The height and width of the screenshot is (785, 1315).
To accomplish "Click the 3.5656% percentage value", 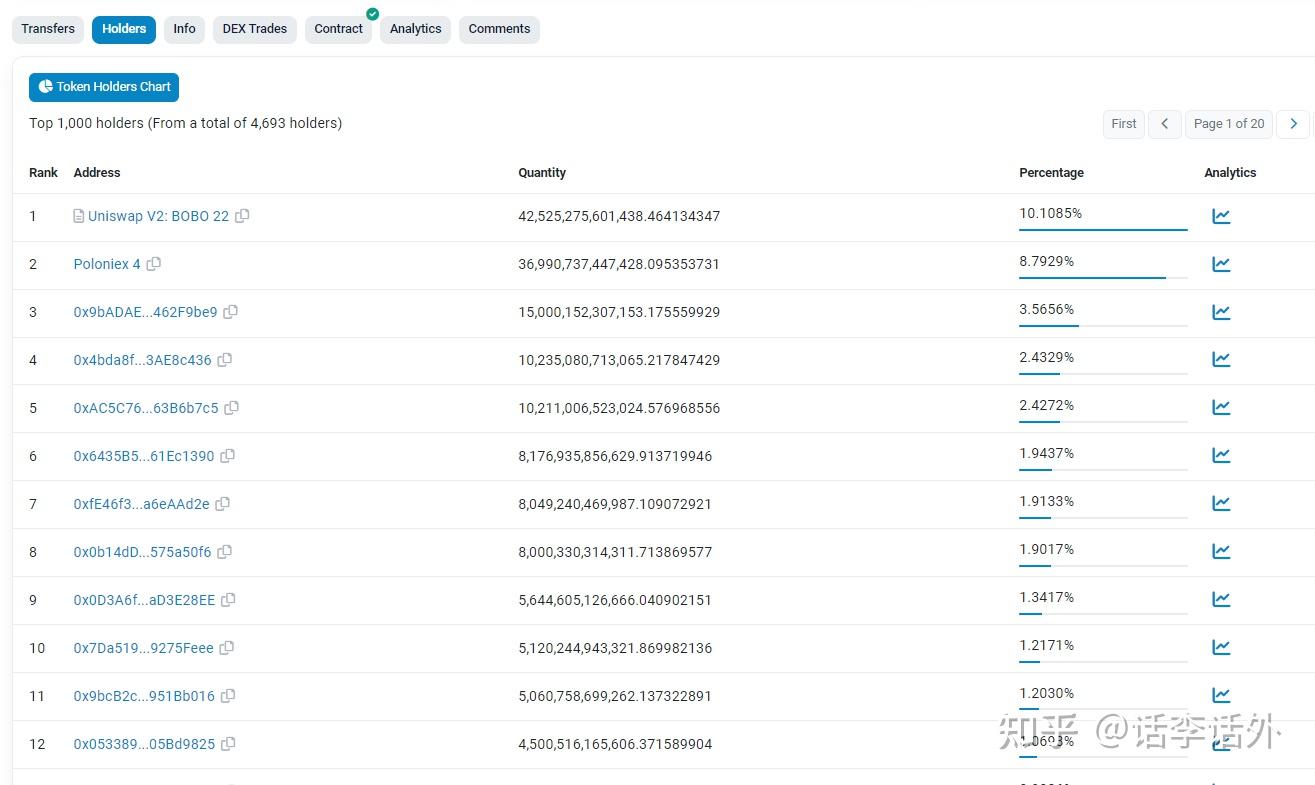I will tap(1046, 309).
